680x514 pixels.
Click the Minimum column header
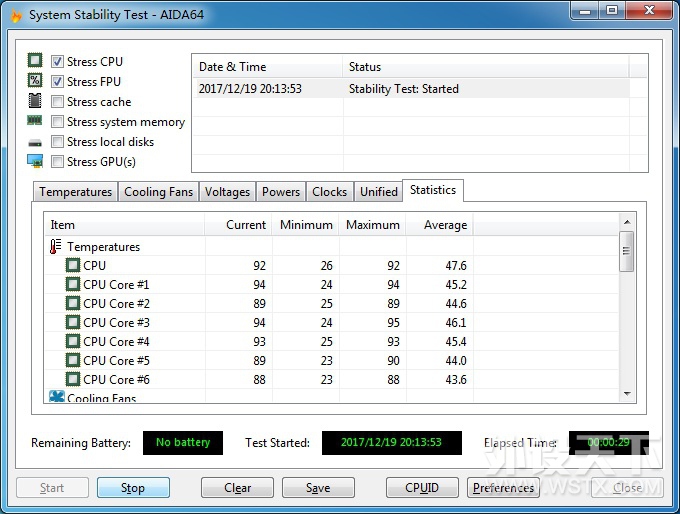click(306, 225)
